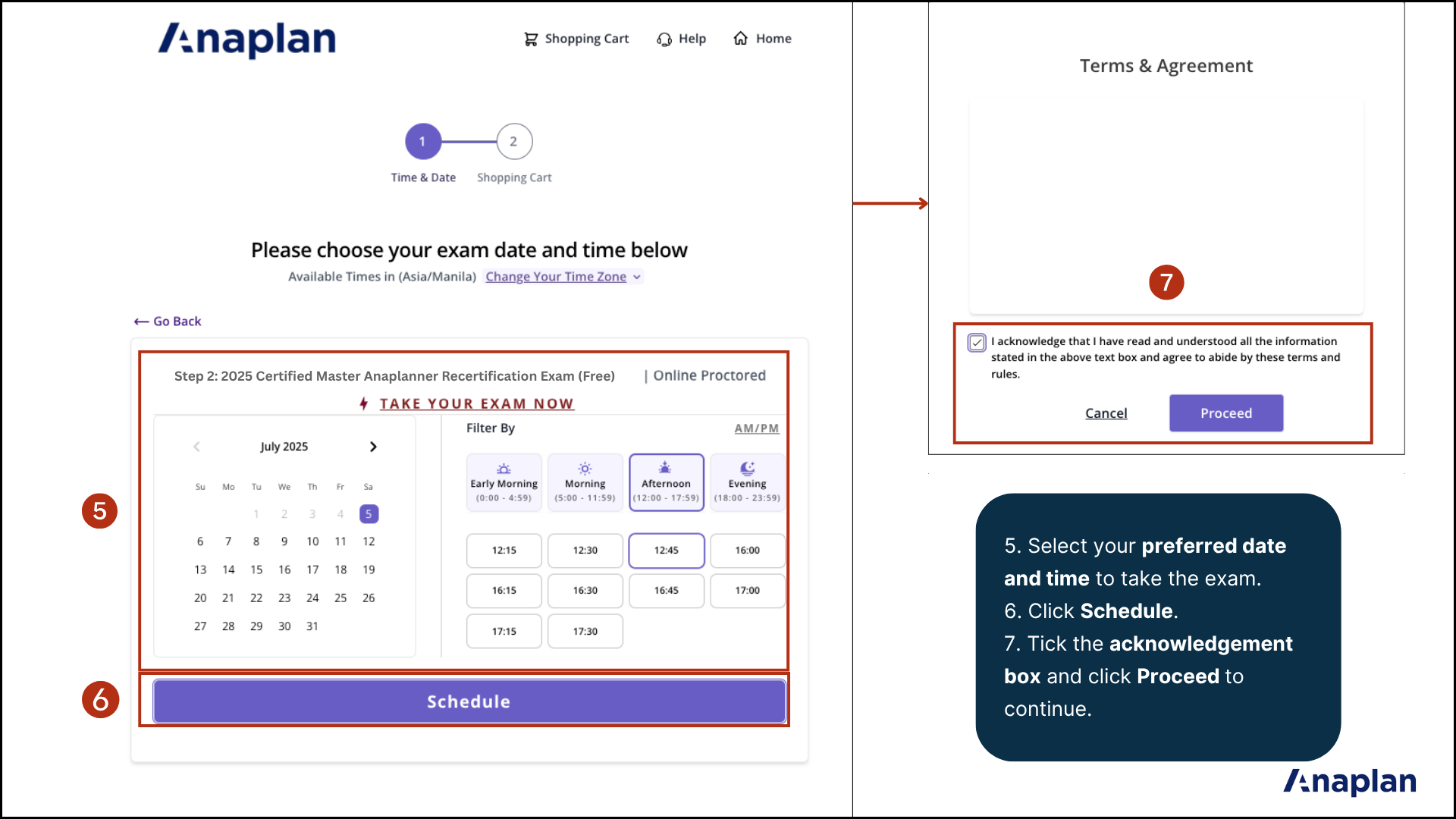This screenshot has width=1456, height=819.
Task: Select the 12:15 time slot
Action: tap(504, 551)
